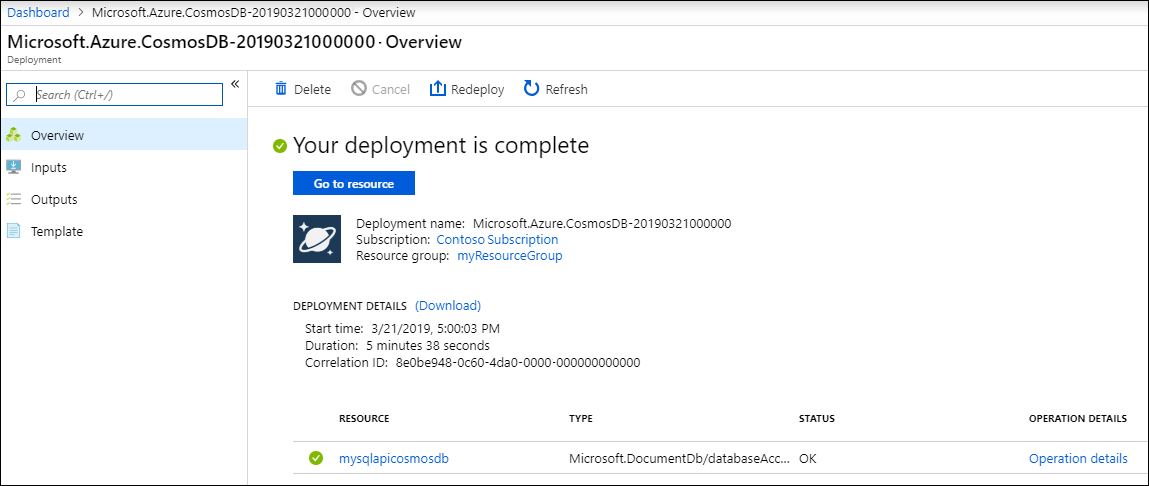Click the Cosmos DB planet icon
1149x486 pixels.
pyautogui.click(x=317, y=239)
